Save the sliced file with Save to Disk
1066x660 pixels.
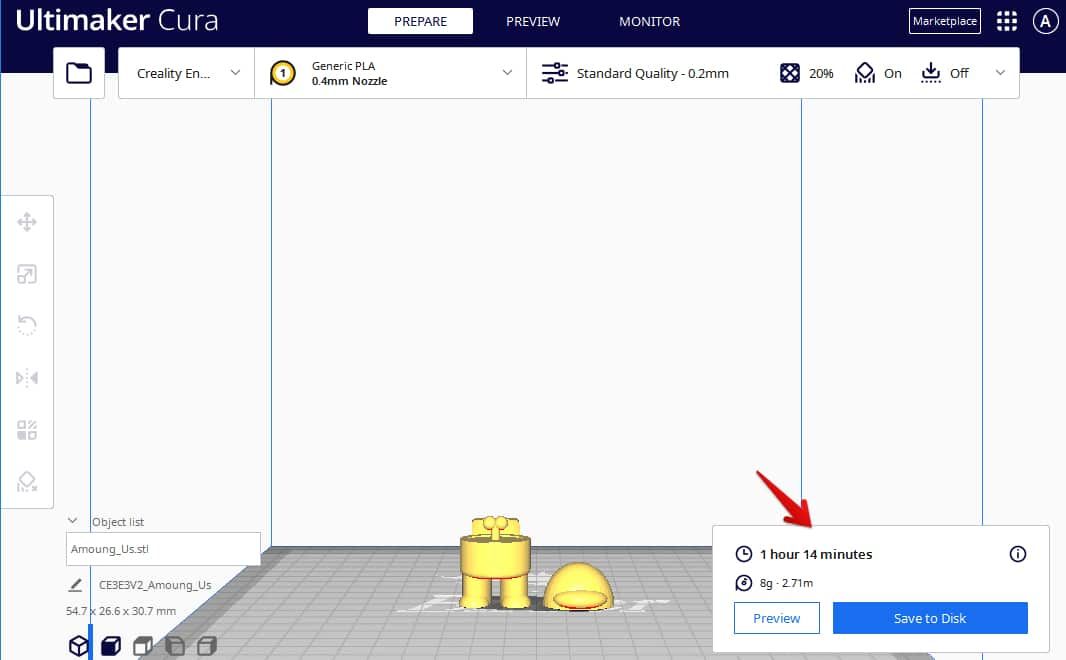pos(929,618)
